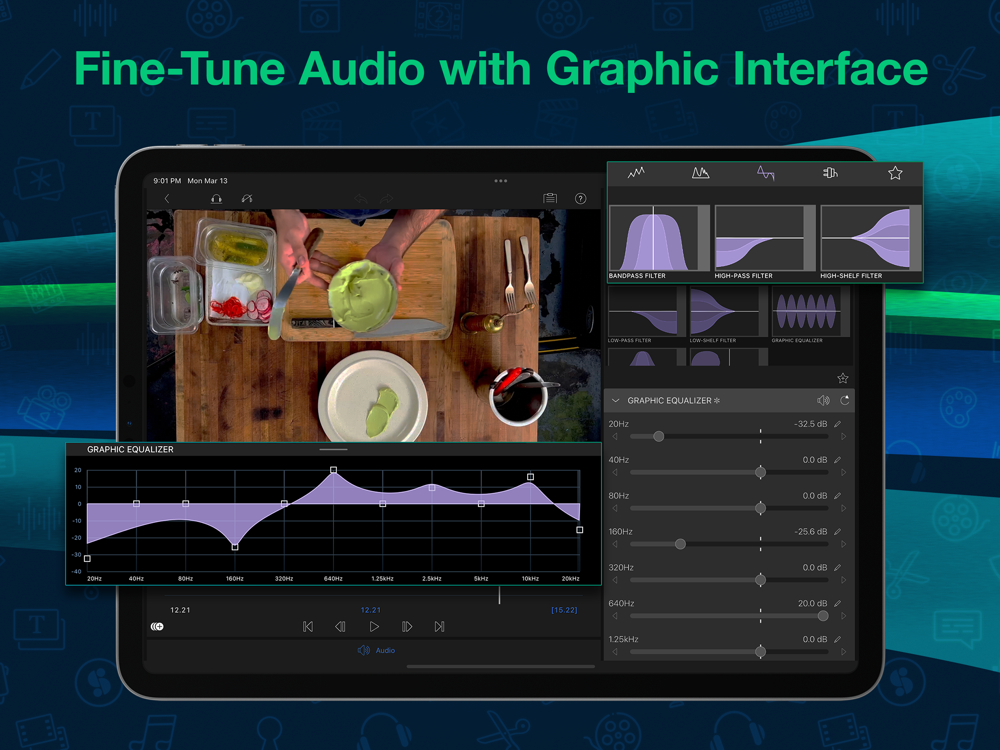Switch to the second levels effects tab
1000x750 pixels.
click(x=700, y=173)
